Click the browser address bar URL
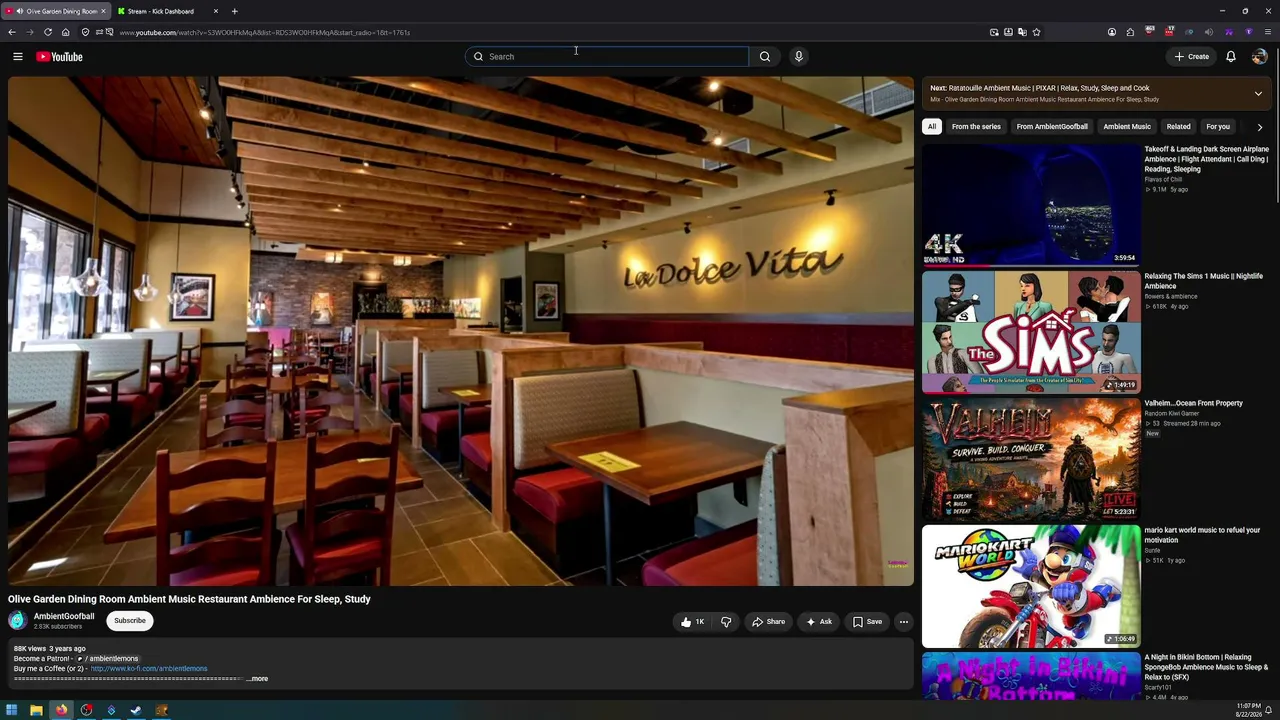The image size is (1280, 720). (265, 32)
